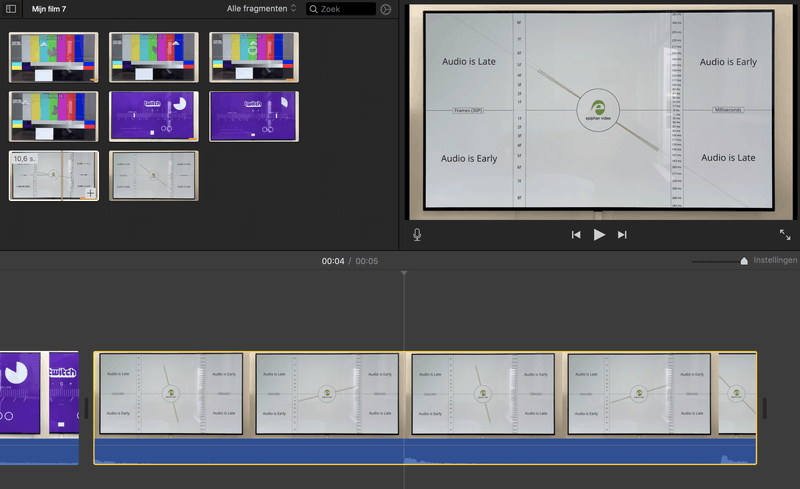The height and width of the screenshot is (489, 800).
Task: Skip to next clip using forward button
Action: (622, 235)
